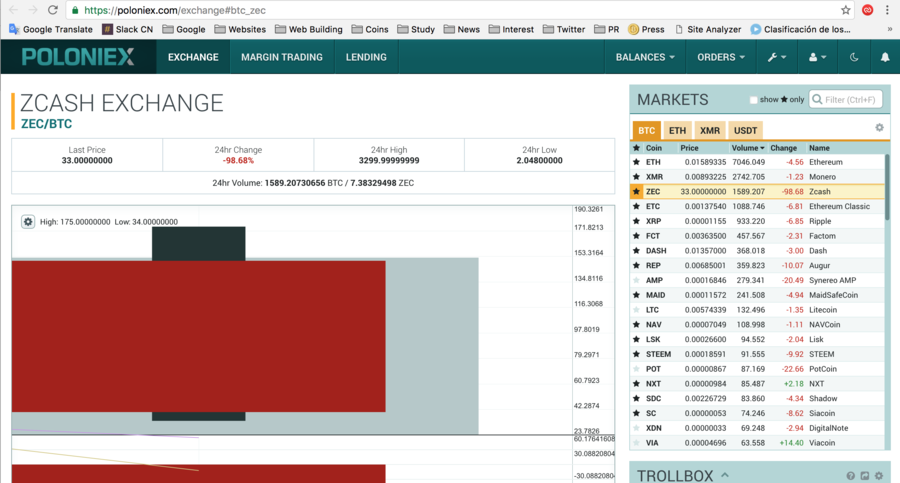Open the Press bookmark
The image size is (900, 483).
pos(646,29)
